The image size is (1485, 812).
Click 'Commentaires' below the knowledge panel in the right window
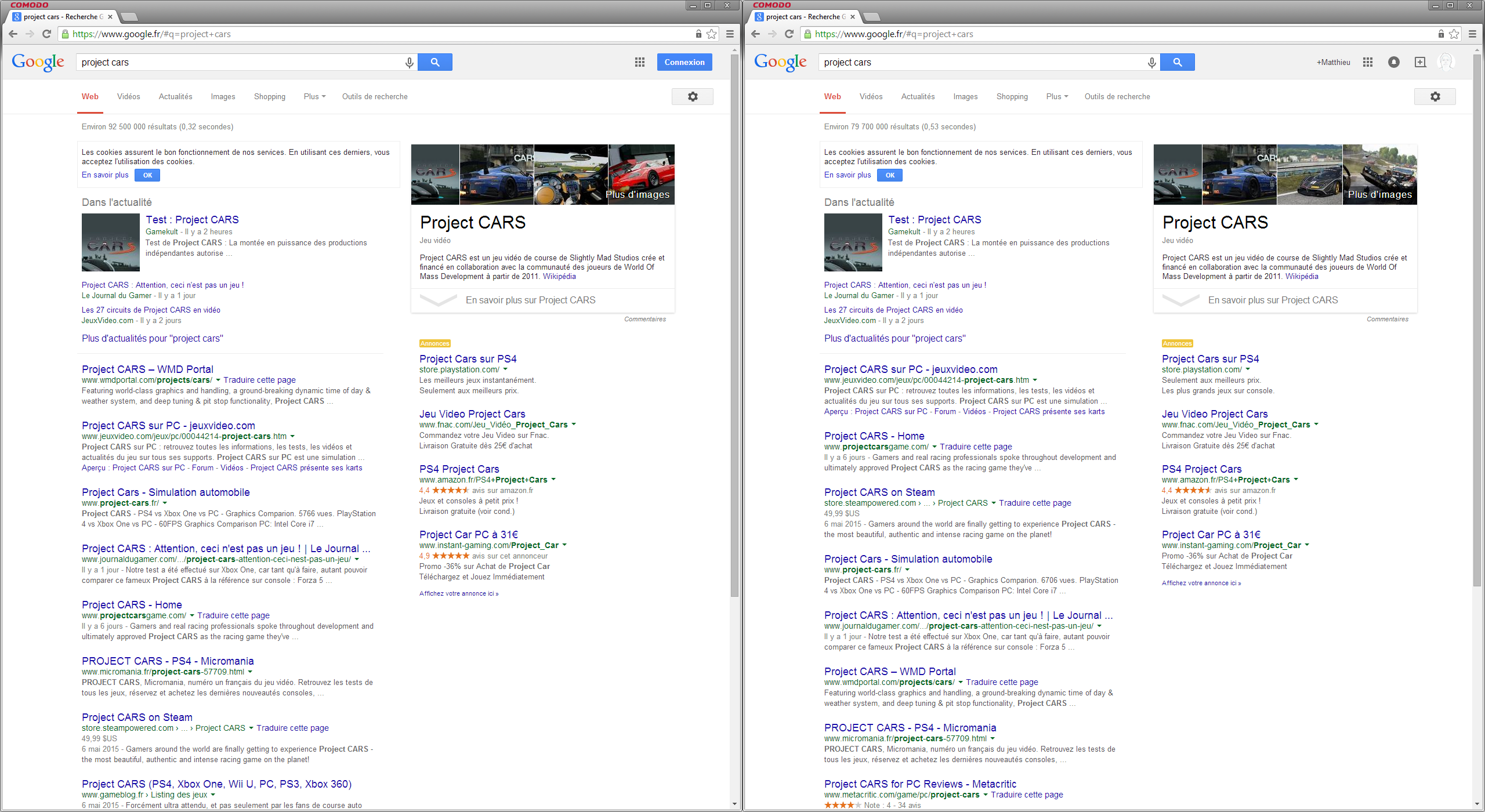(1387, 319)
